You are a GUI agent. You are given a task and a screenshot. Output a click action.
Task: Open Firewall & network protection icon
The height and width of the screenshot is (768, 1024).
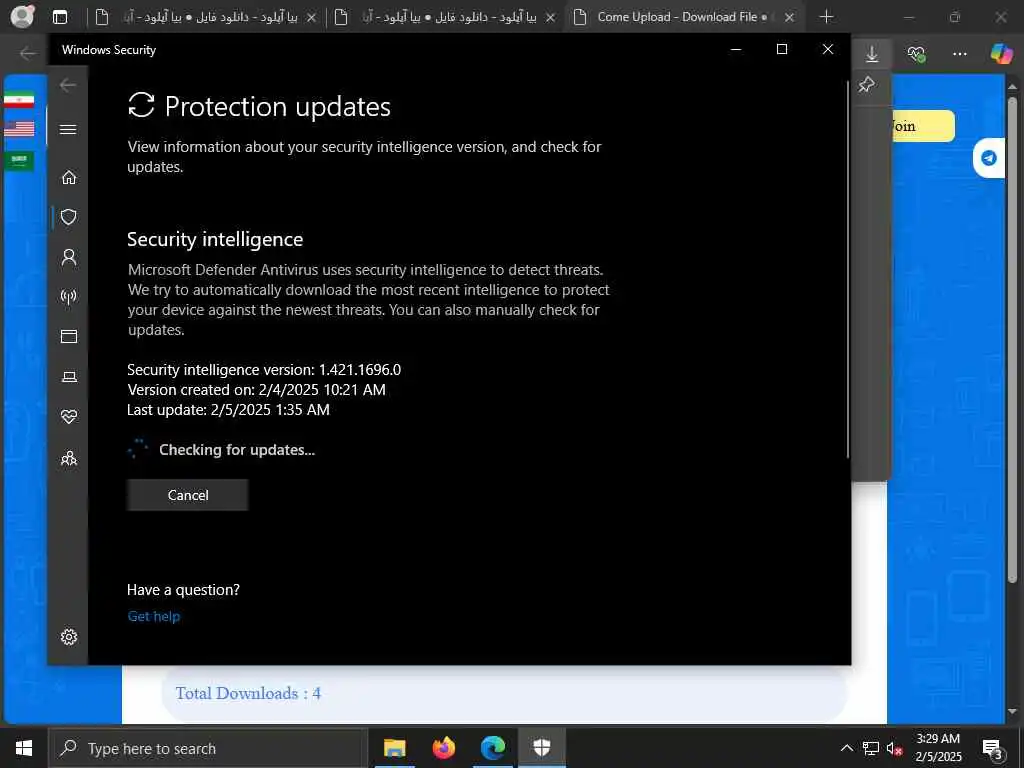(69, 297)
